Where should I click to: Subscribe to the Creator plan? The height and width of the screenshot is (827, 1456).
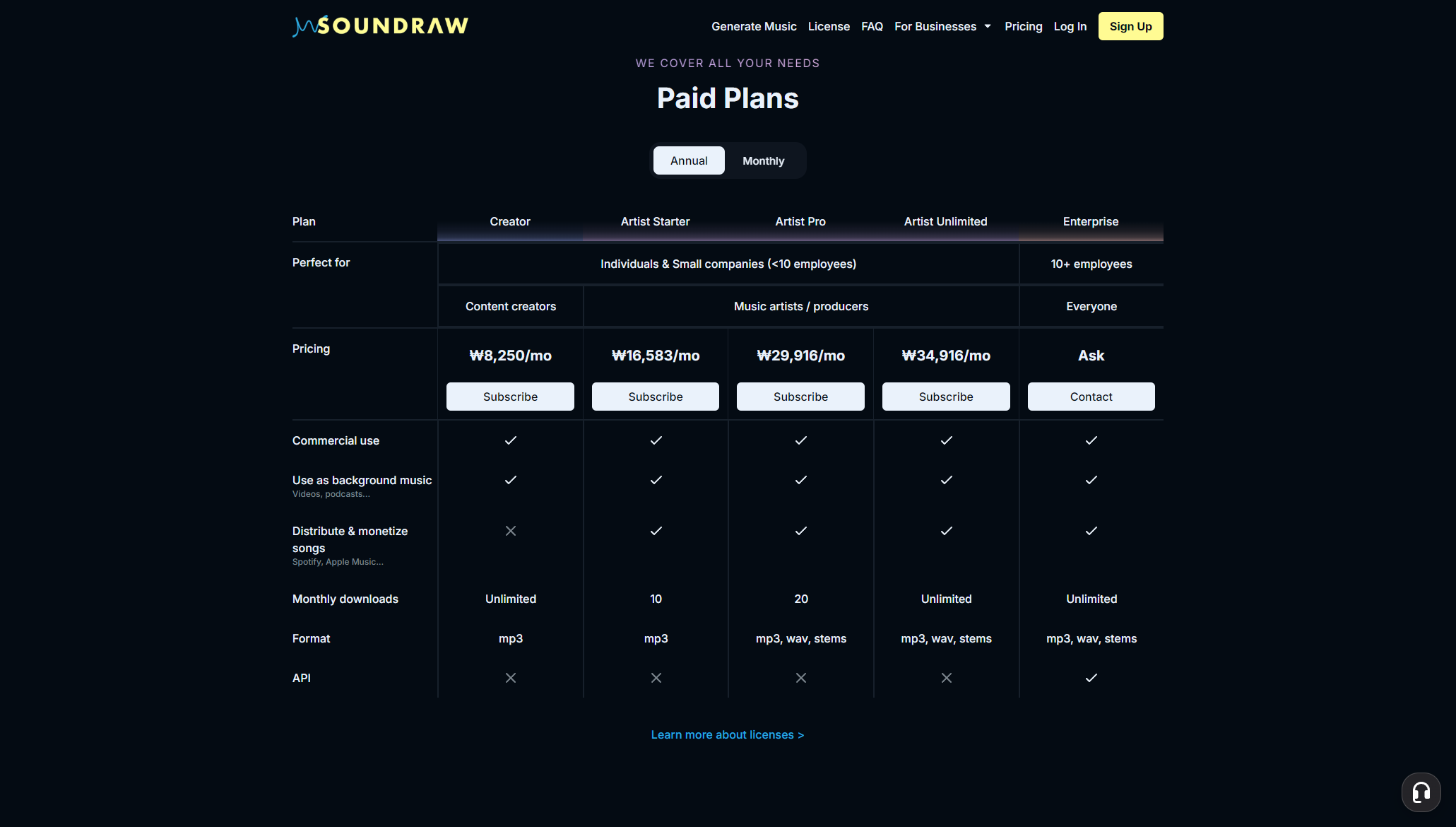pyautogui.click(x=510, y=397)
